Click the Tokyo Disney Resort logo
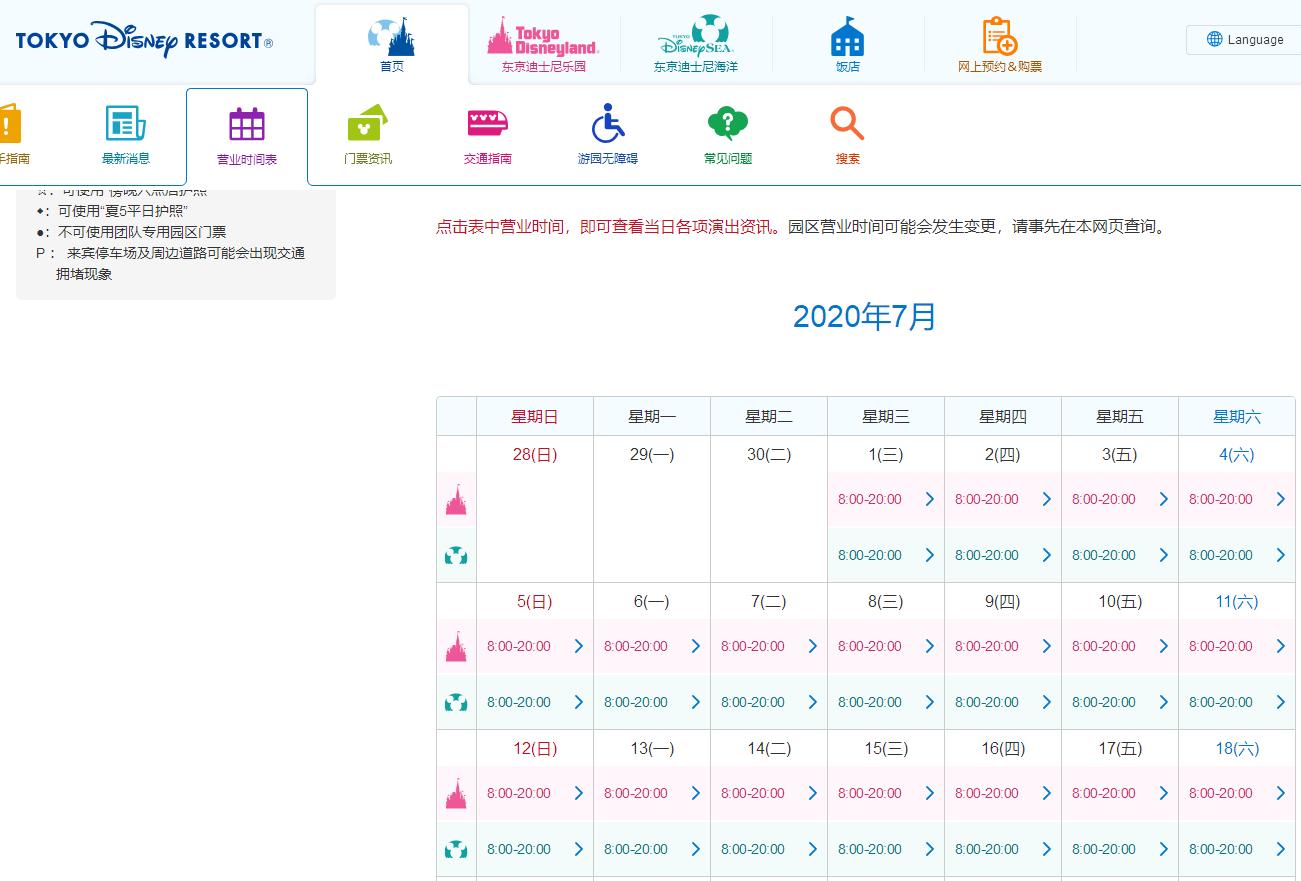 144,41
